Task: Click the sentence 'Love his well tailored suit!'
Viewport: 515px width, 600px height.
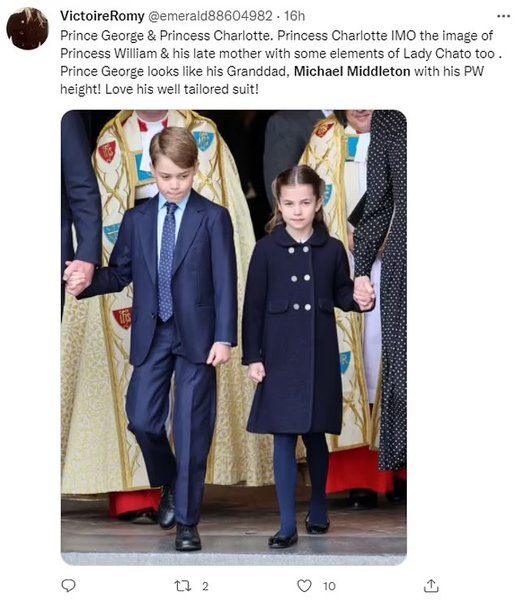Action: point(182,89)
